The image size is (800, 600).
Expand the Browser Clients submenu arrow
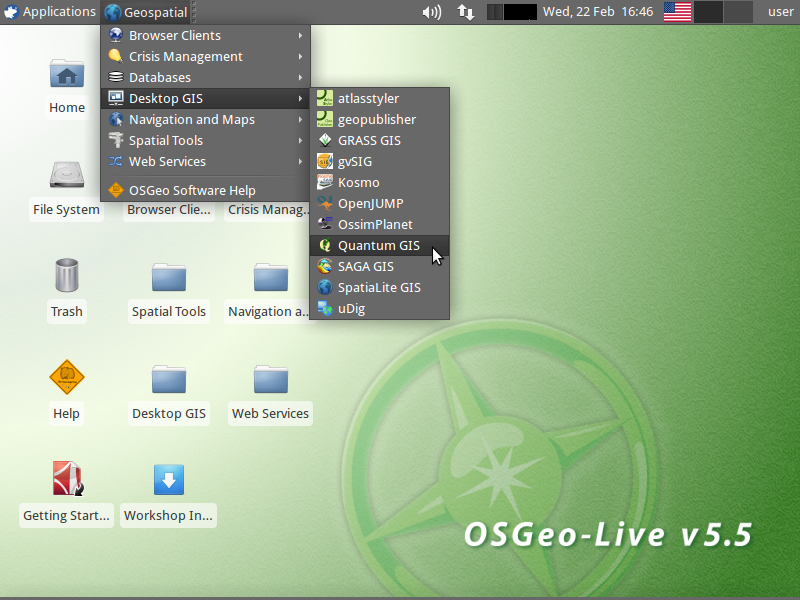click(x=301, y=35)
